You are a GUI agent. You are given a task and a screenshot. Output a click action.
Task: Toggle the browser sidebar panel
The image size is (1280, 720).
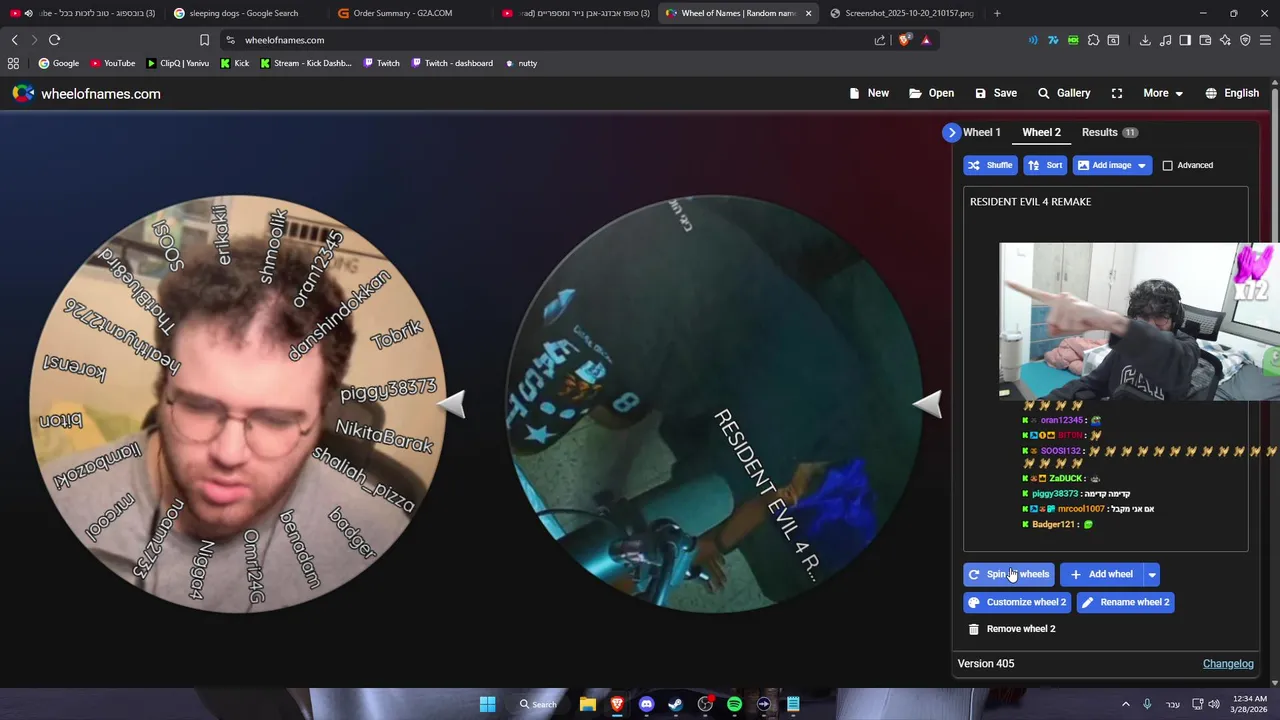pos(1185,40)
